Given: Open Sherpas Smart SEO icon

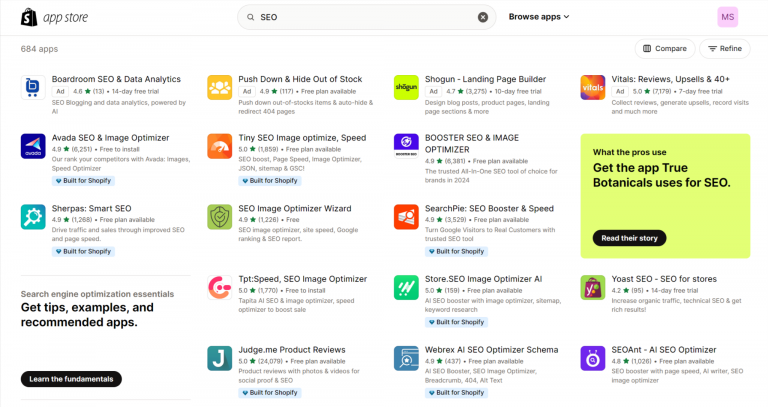Looking at the screenshot, I should click(33, 216).
